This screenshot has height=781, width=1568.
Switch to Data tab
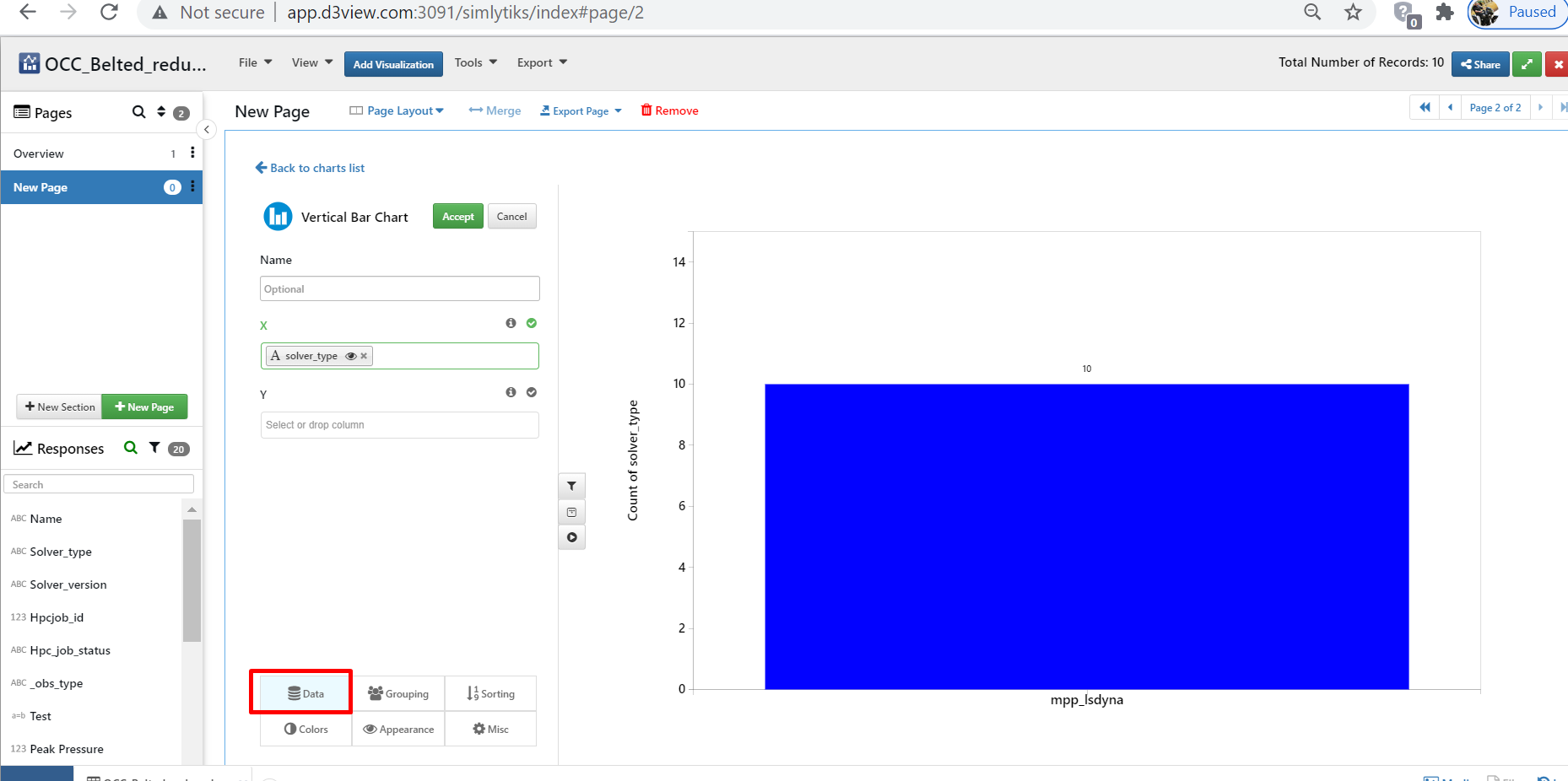[305, 693]
